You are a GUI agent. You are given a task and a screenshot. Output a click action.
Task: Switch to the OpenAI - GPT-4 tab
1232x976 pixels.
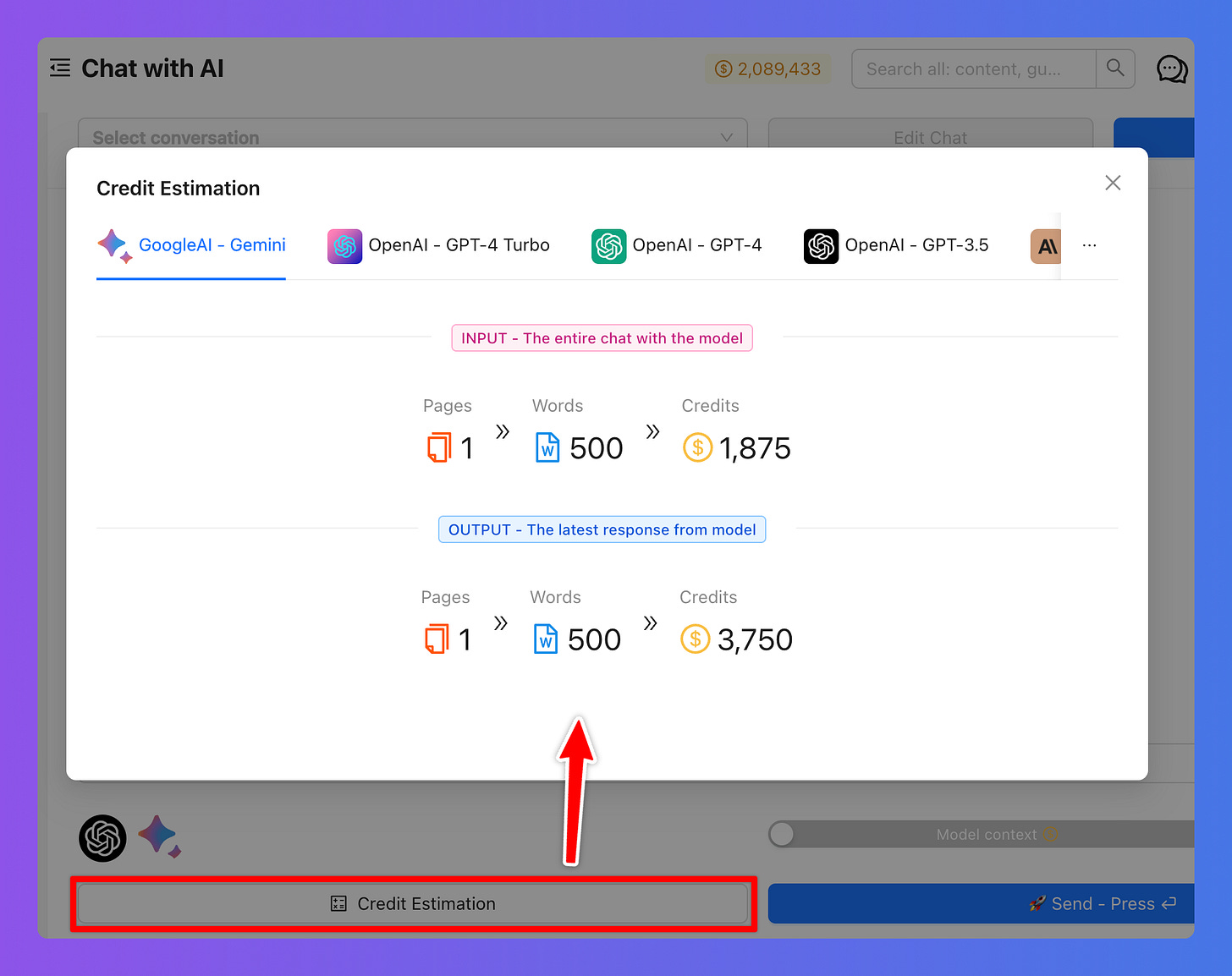(x=676, y=246)
